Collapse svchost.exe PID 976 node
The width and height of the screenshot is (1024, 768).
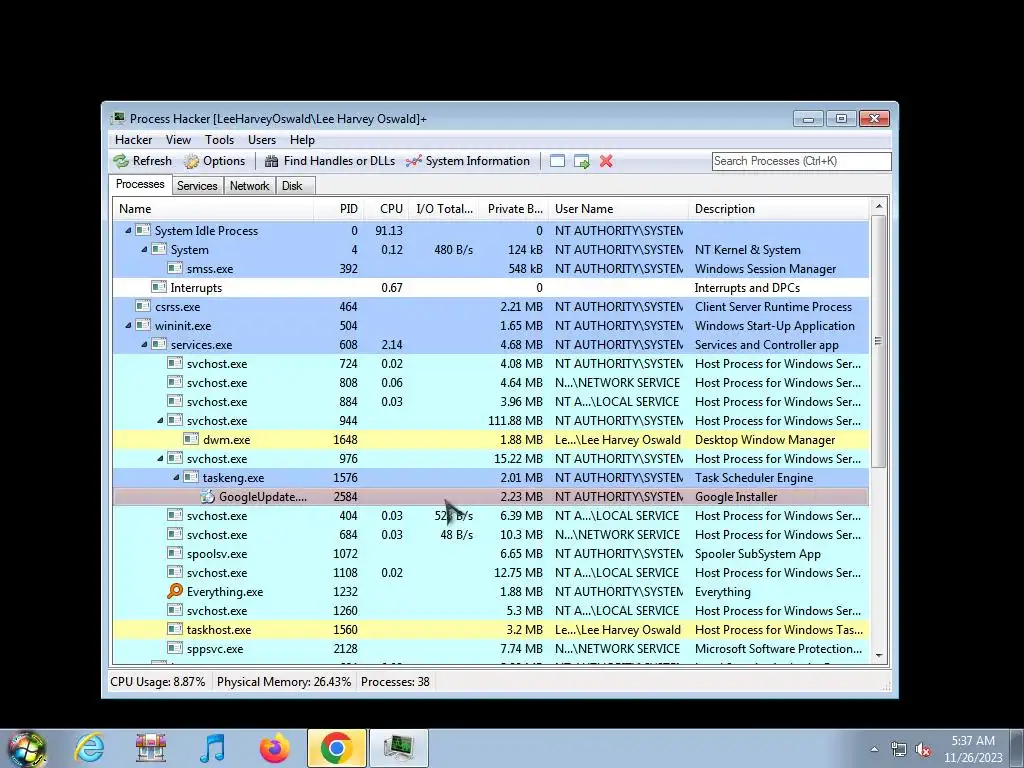point(160,458)
